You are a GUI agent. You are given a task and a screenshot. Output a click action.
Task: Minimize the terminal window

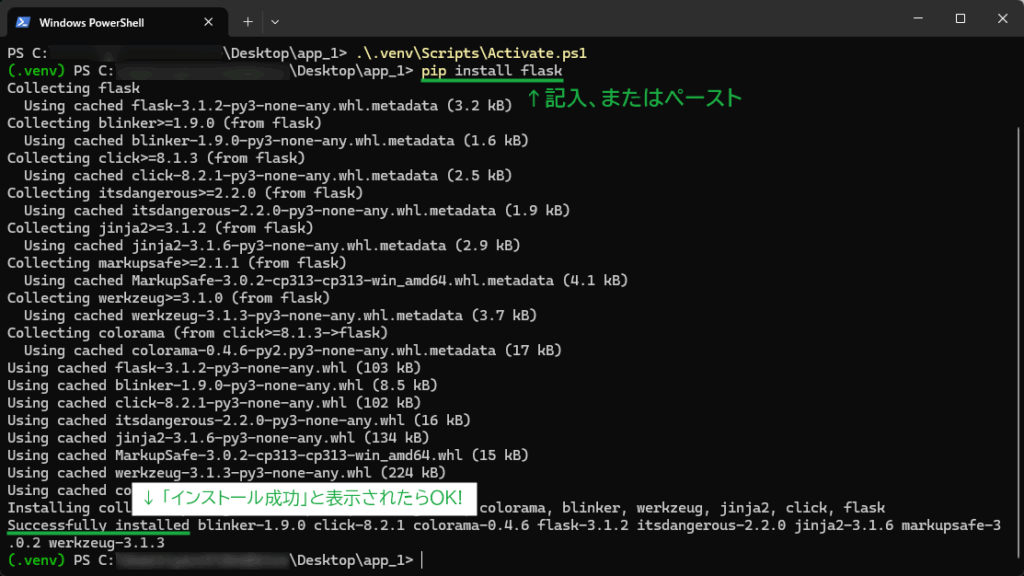pos(918,18)
